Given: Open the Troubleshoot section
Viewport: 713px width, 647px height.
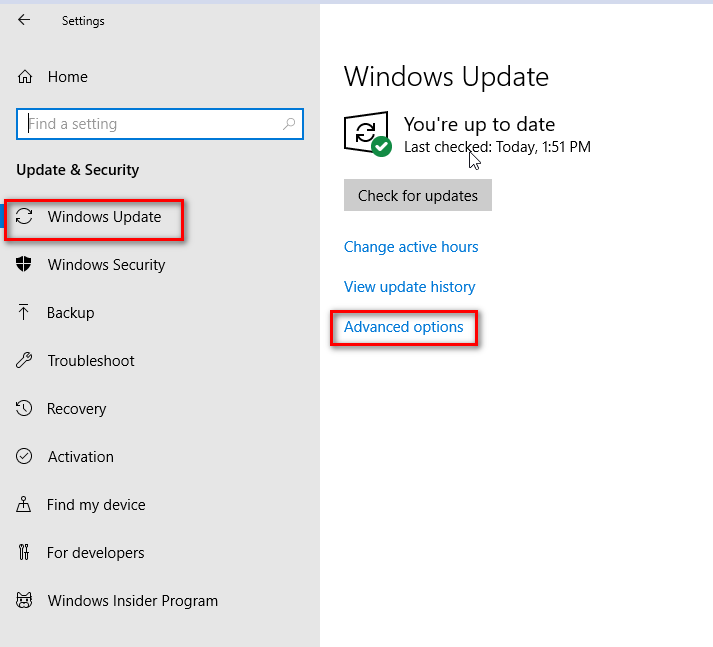Looking at the screenshot, I should pyautogui.click(x=91, y=361).
